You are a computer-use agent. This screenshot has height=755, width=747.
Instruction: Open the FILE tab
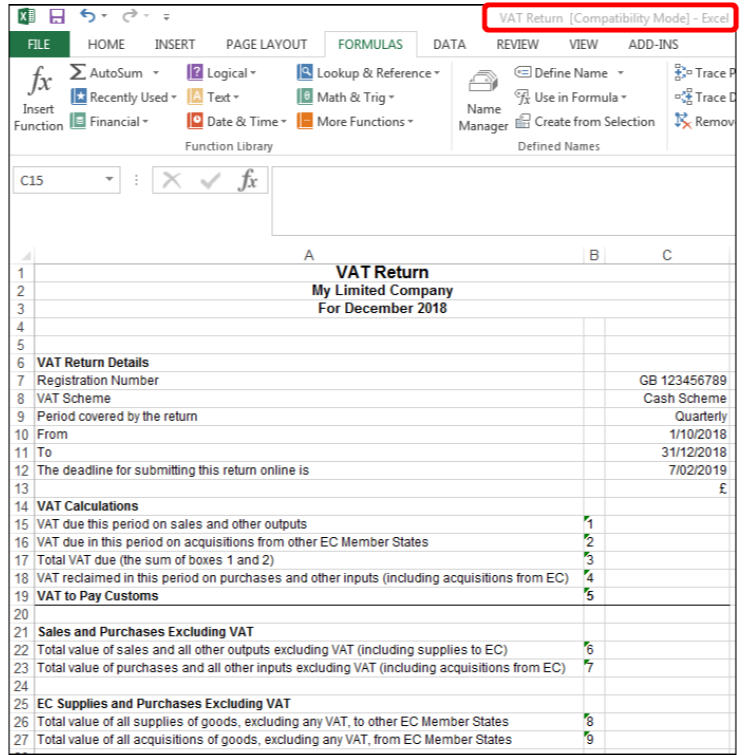coord(39,44)
